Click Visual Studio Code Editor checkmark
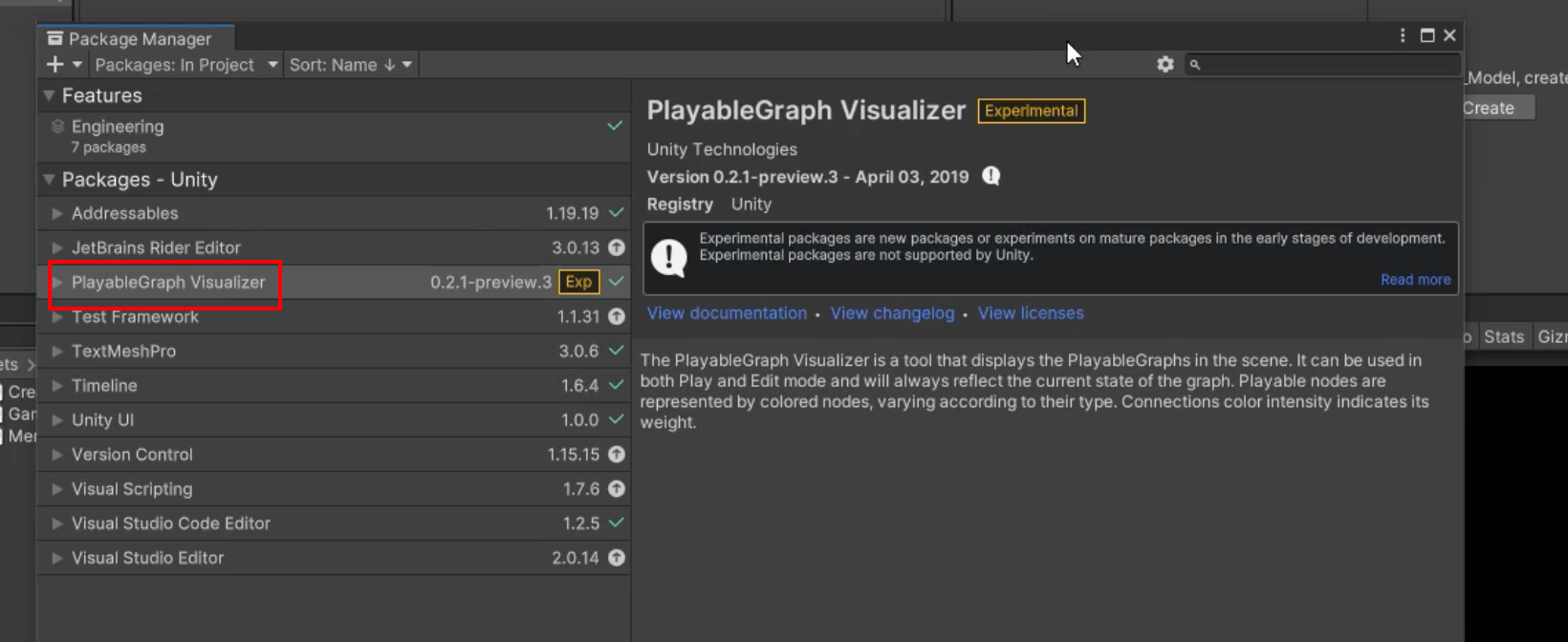The width and height of the screenshot is (1568, 642). pos(617,523)
